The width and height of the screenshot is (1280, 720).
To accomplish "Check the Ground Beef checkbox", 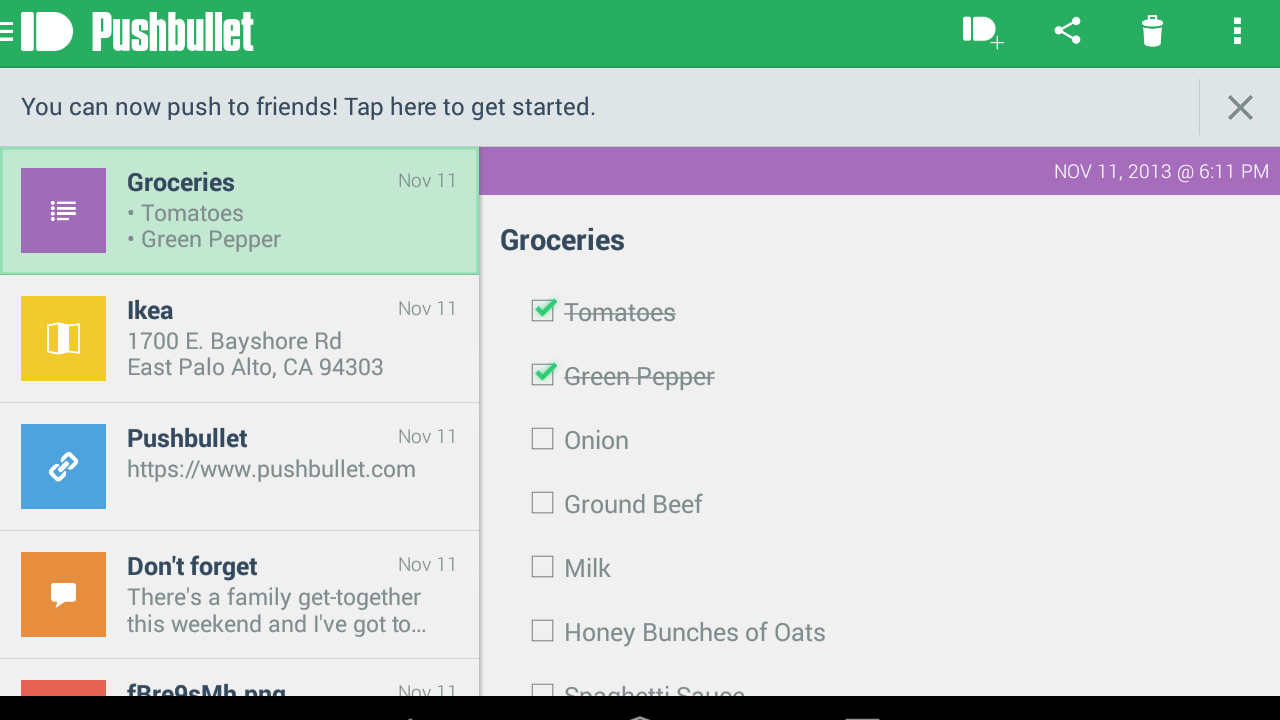I will click(x=543, y=503).
